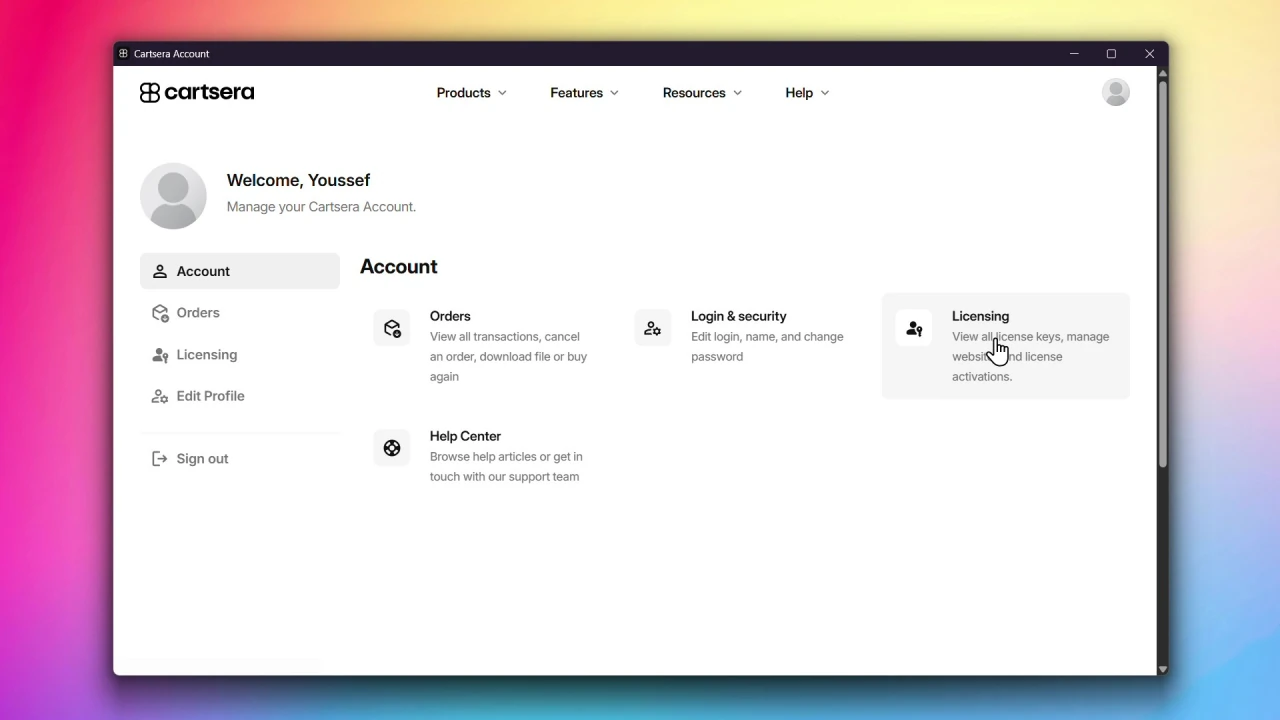Image resolution: width=1280 pixels, height=720 pixels.
Task: Click the Licensing card icon
Action: [914, 328]
